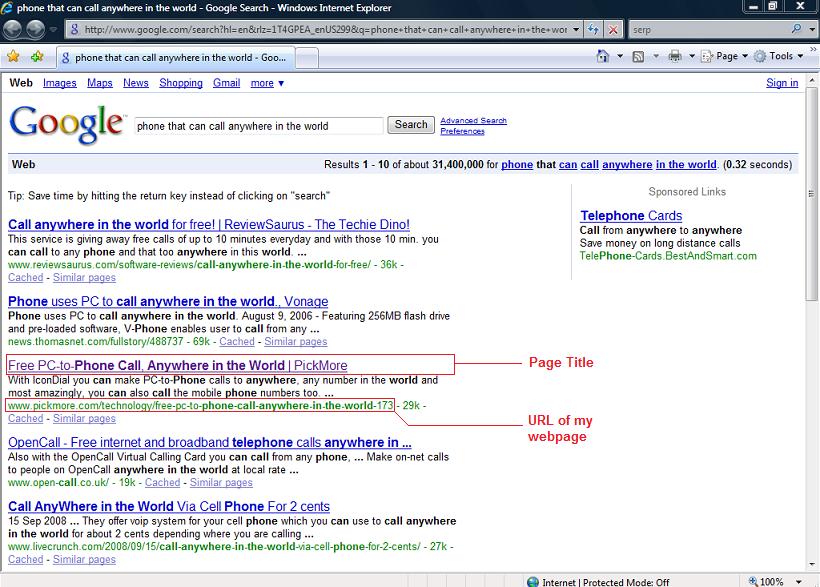Open the Preferences link
820x587 pixels.
(462, 131)
